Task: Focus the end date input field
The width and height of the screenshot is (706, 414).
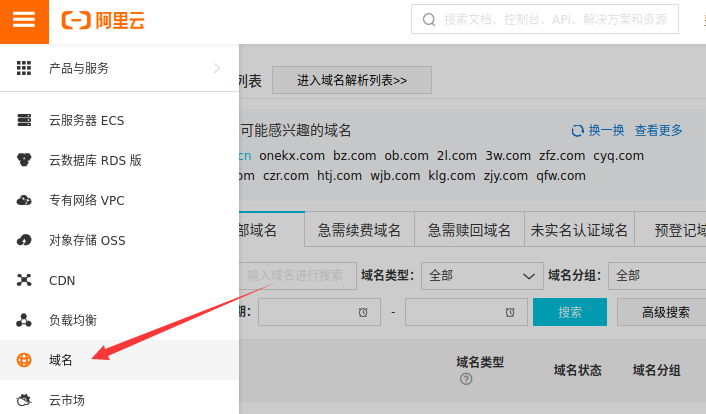Action: coord(466,312)
